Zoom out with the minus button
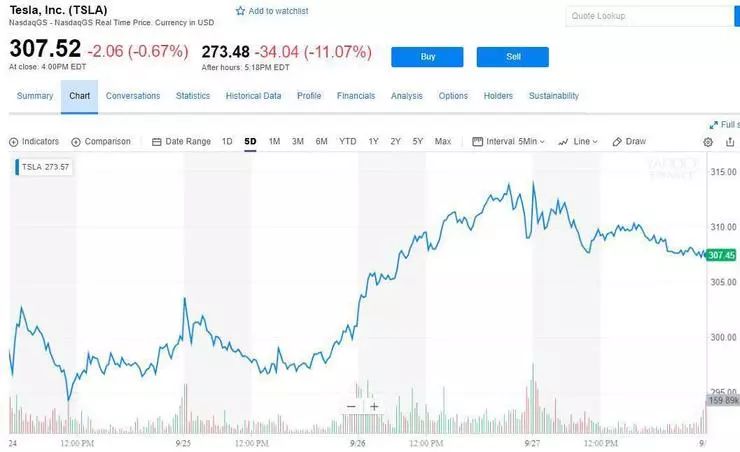Image resolution: width=740 pixels, height=452 pixels. pyautogui.click(x=351, y=407)
